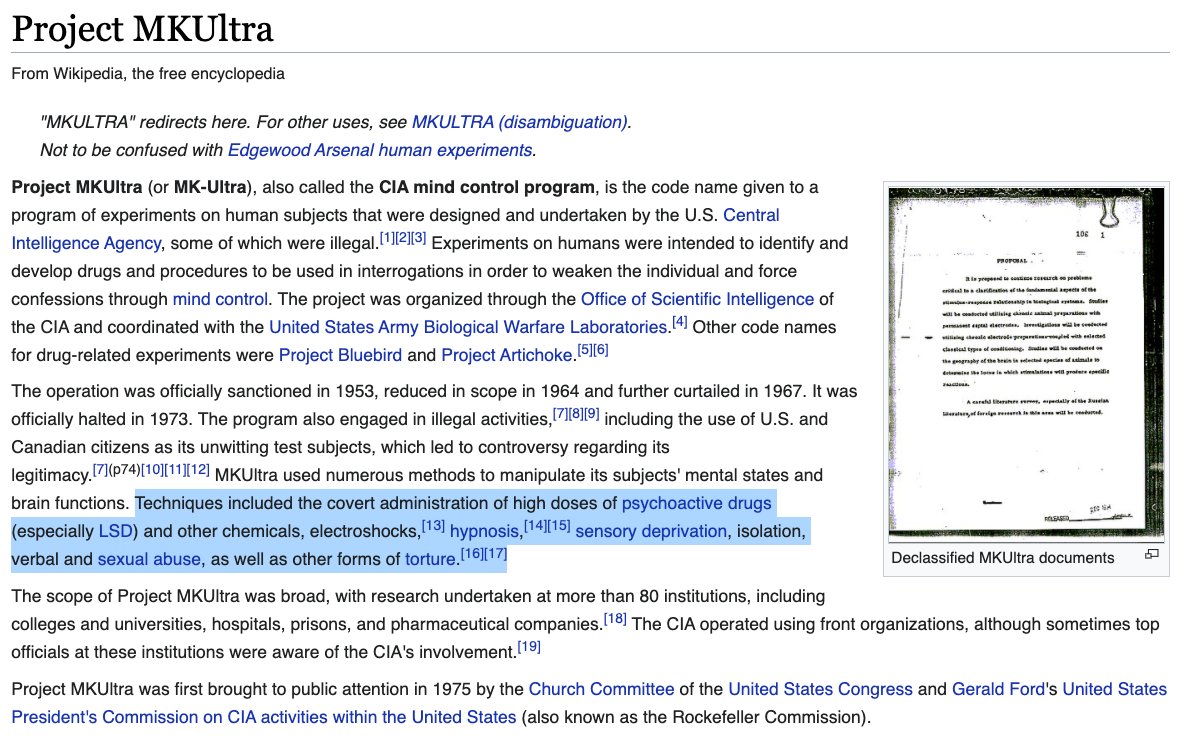This screenshot has height=740, width=1186.
Task: Jump to citation [19]
Action: (529, 647)
